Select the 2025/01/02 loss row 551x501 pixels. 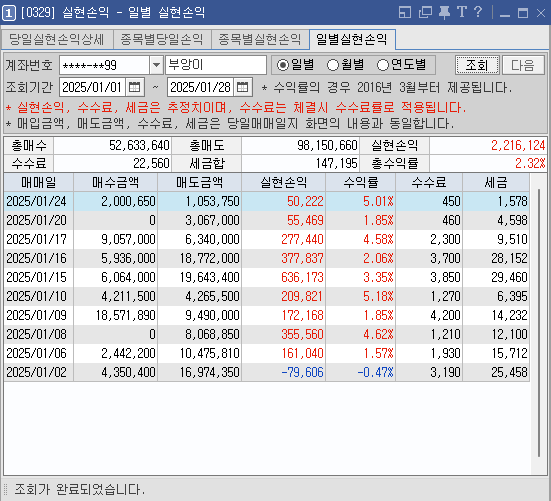coord(266,372)
